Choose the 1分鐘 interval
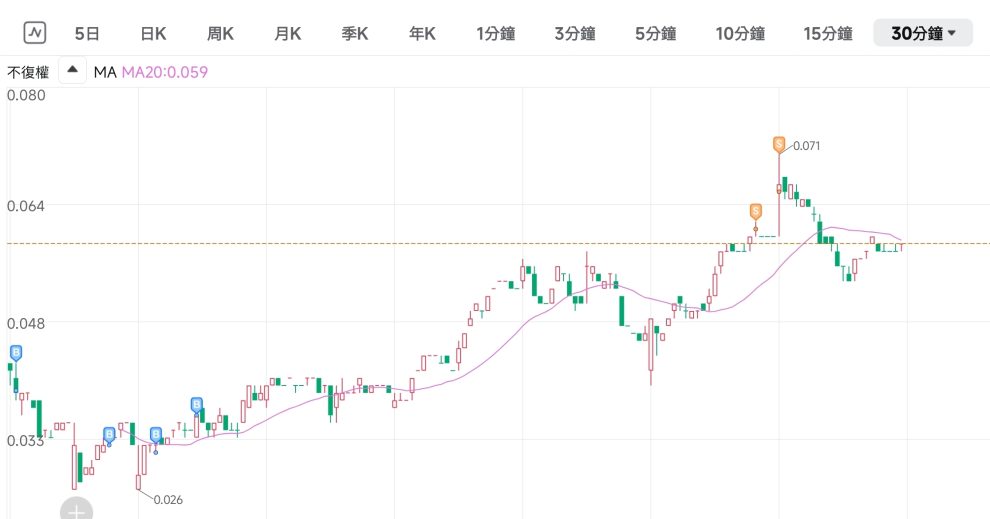Screen dimensions: 990x519 pyautogui.click(x=495, y=33)
